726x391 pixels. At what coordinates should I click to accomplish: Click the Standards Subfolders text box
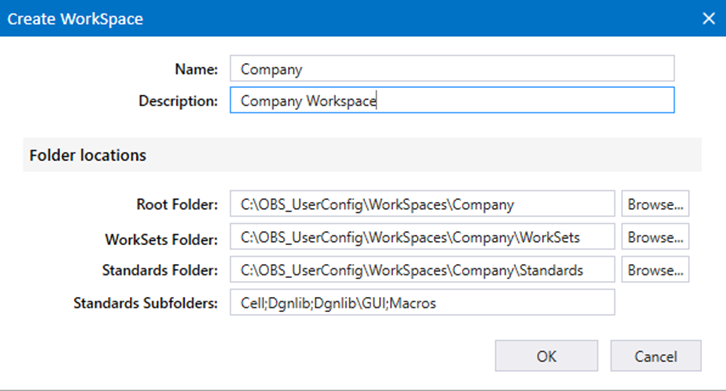pos(422,303)
